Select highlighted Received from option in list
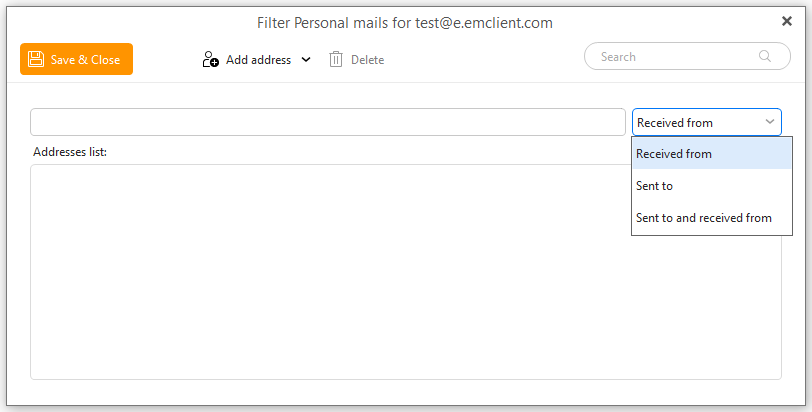Screen dimensions: 812x412 click(x=712, y=154)
